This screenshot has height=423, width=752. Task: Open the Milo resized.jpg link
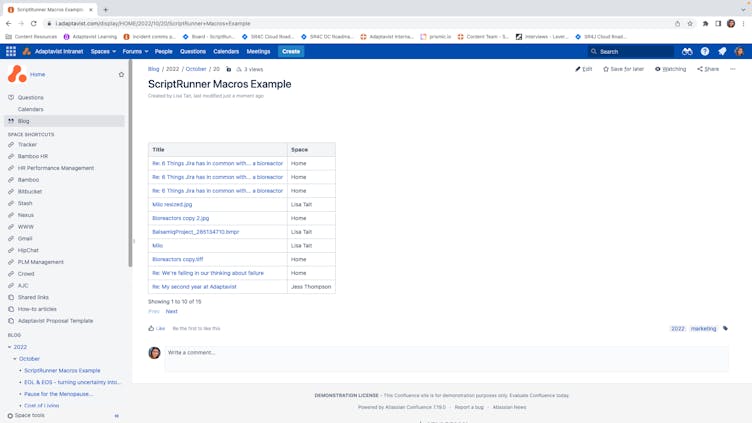pos(172,204)
